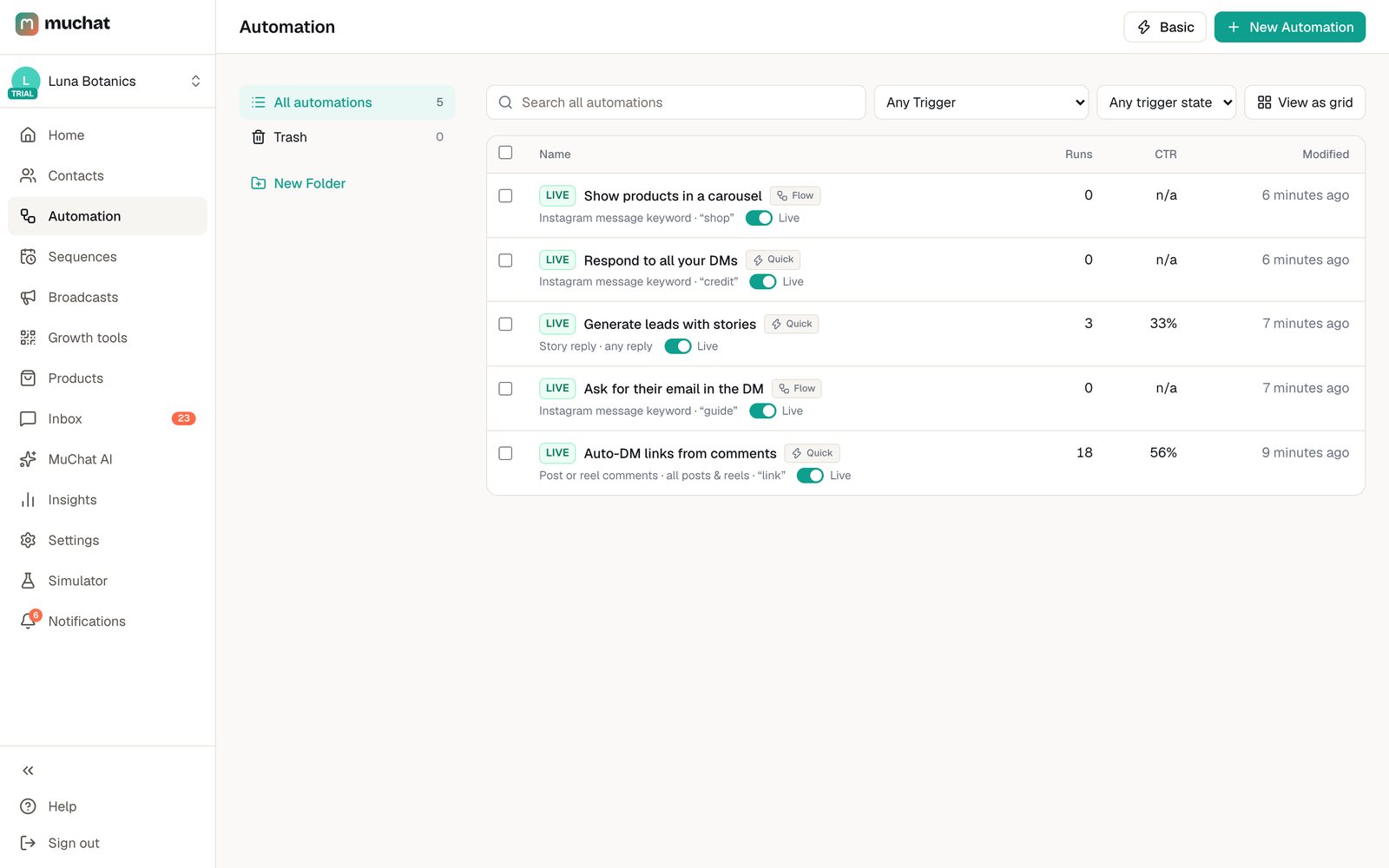Check the Generate leads with stories checkbox

click(505, 324)
